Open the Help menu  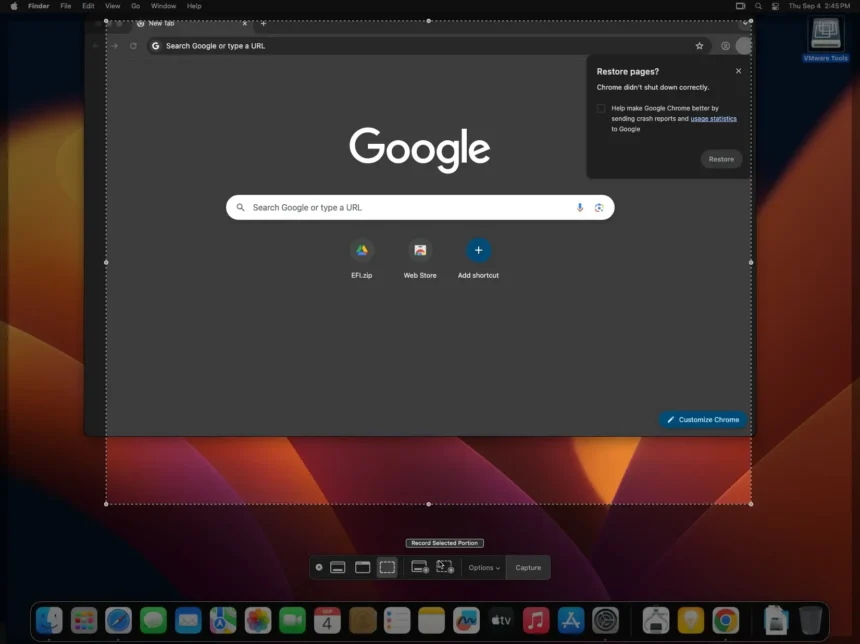(194, 6)
